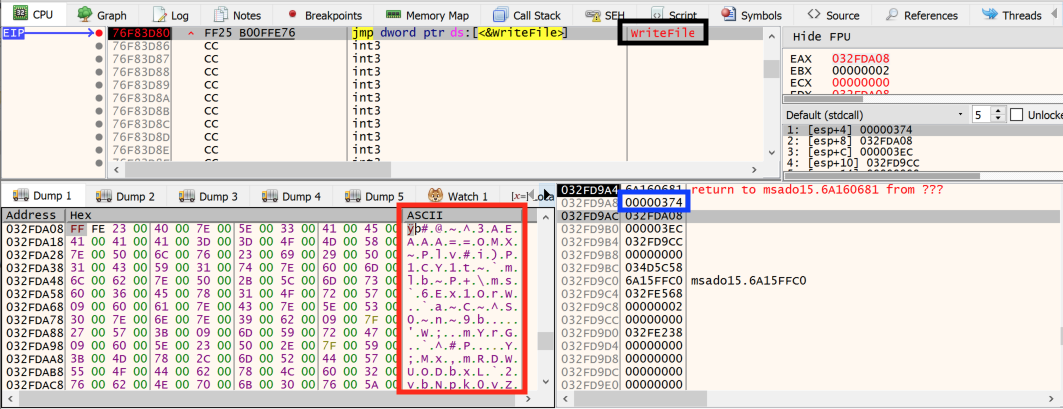Image resolution: width=1063 pixels, height=409 pixels.
Task: Open the Memory Map view
Action: pyautogui.click(x=427, y=15)
